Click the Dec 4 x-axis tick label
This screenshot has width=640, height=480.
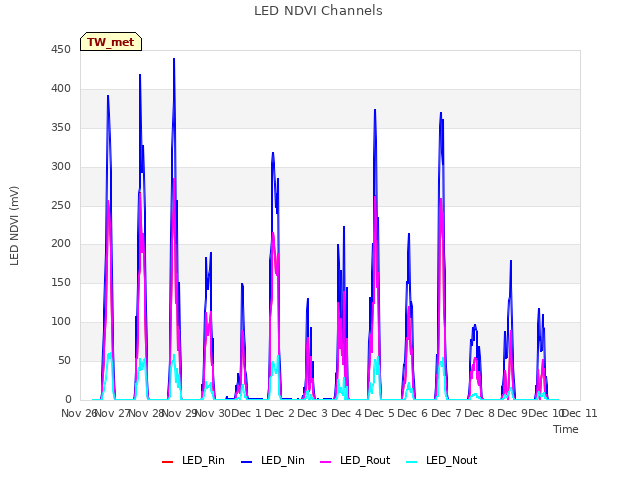346,413
